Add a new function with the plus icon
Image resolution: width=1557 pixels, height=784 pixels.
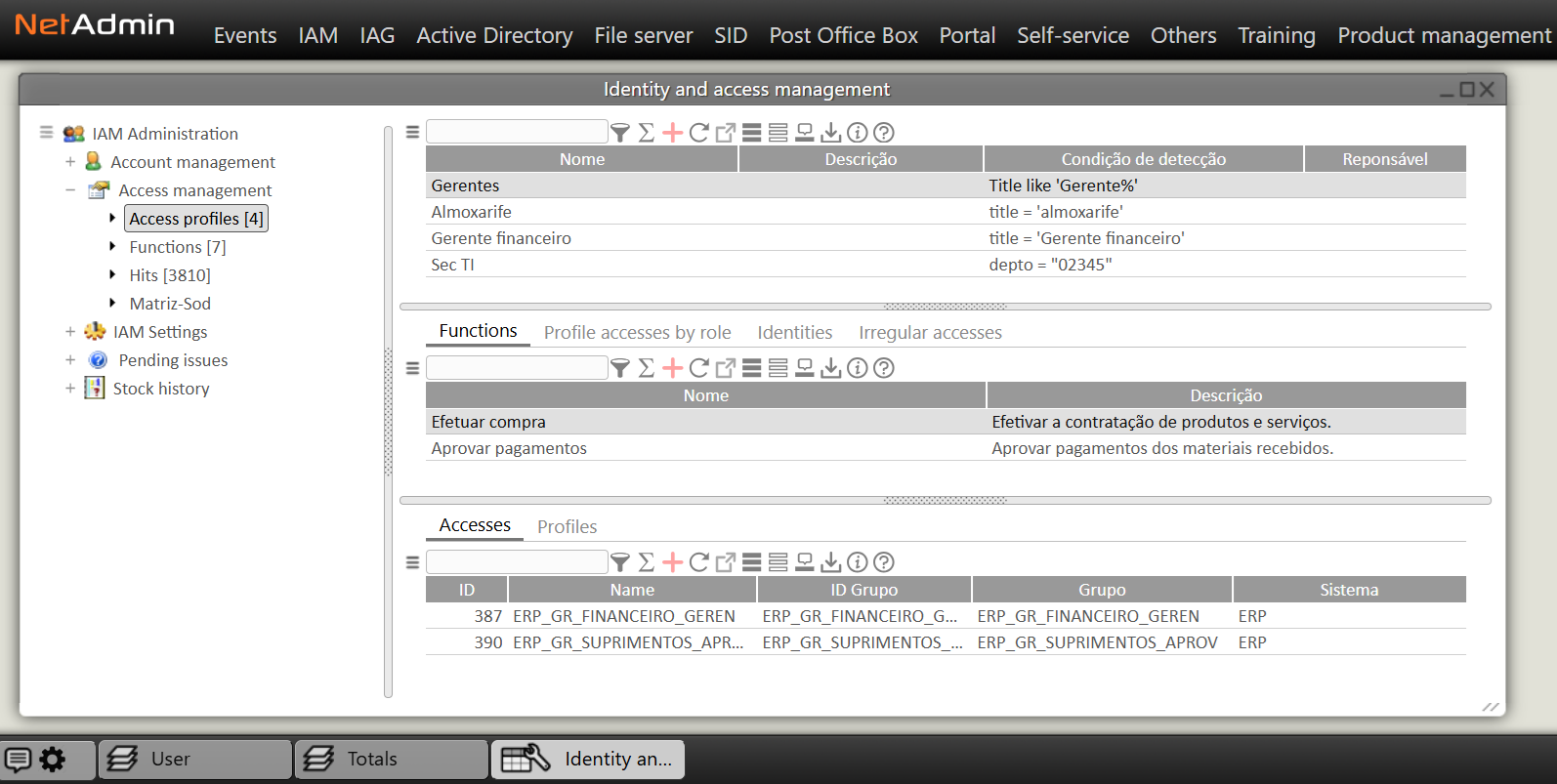[673, 367]
